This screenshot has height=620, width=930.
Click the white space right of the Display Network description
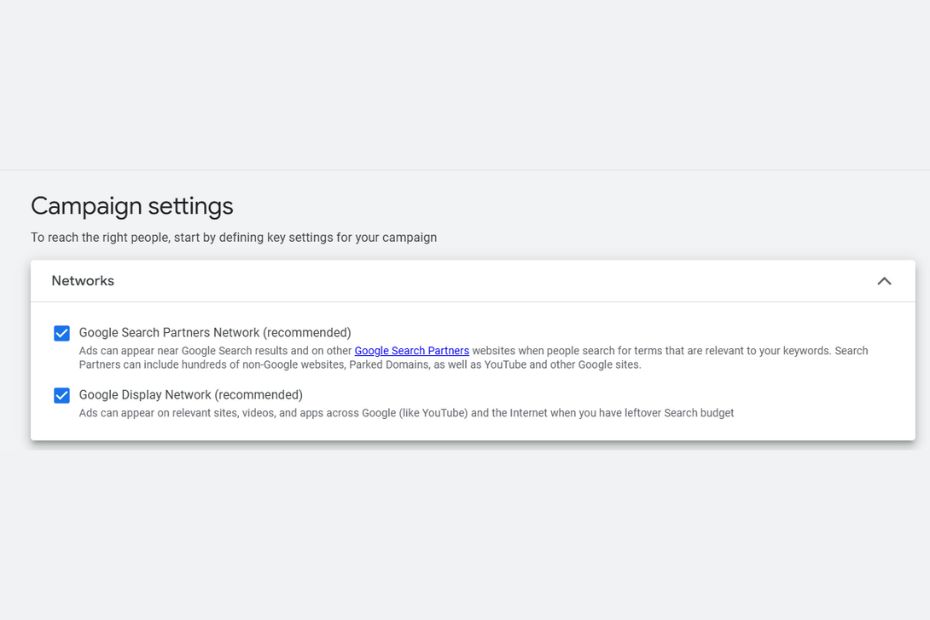(x=820, y=413)
